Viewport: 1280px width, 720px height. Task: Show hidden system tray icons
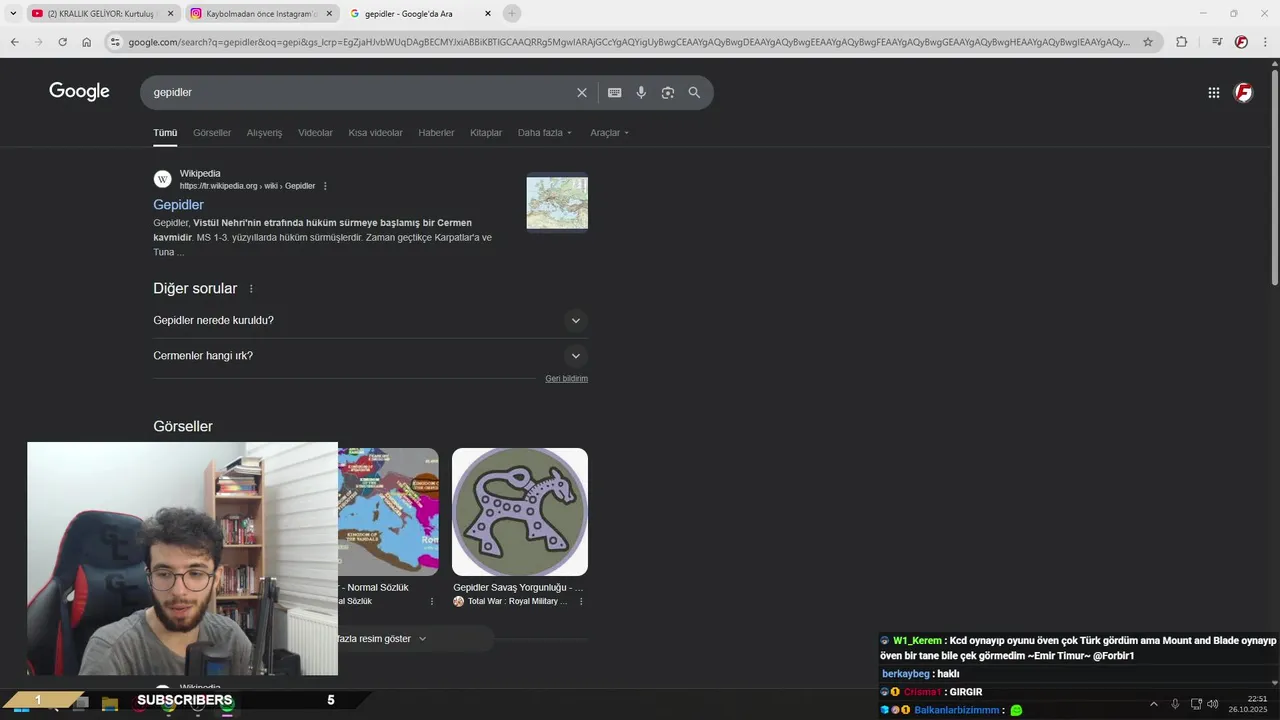pos(1153,704)
